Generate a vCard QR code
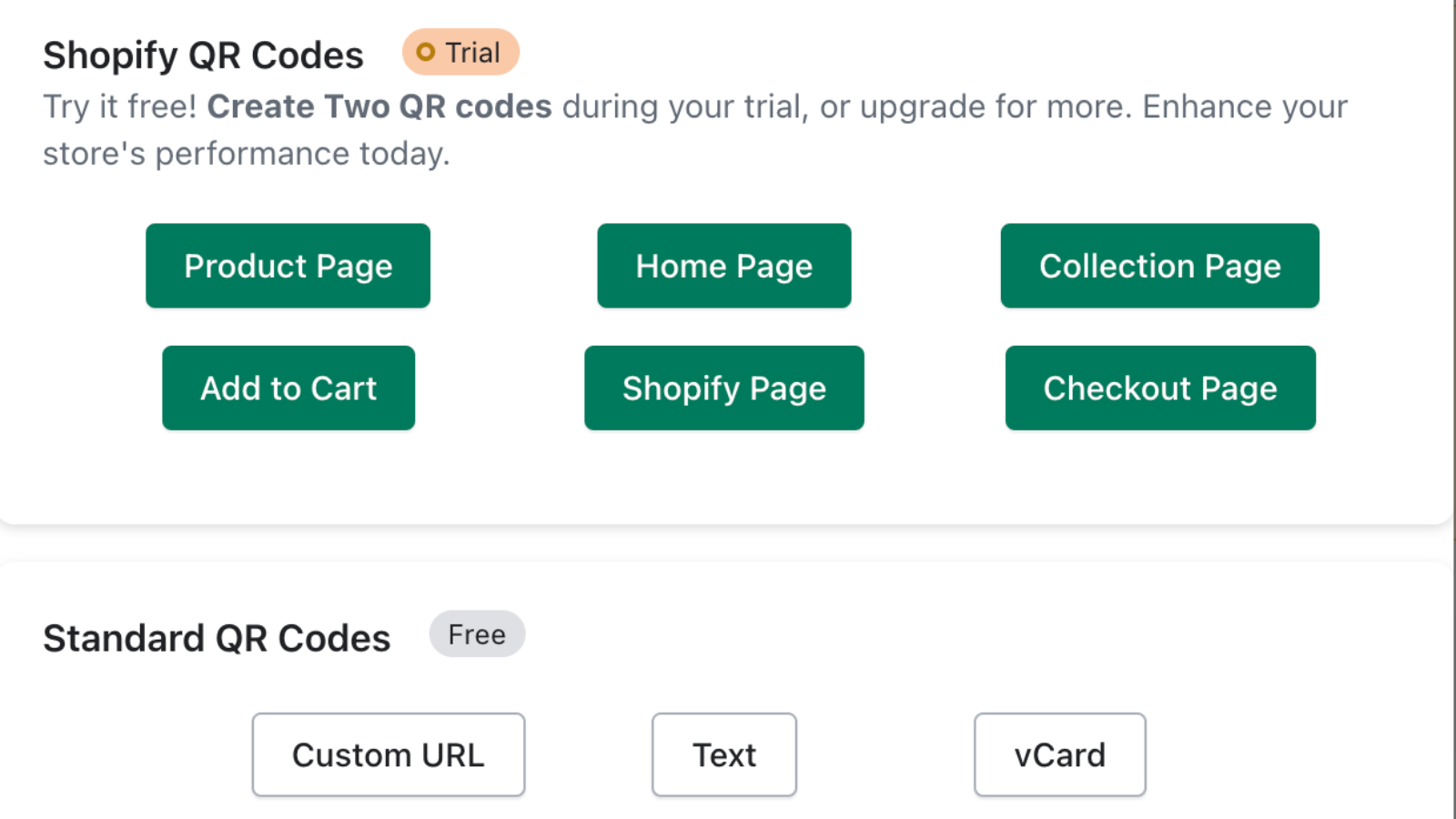The width and height of the screenshot is (1456, 819). point(1059,754)
